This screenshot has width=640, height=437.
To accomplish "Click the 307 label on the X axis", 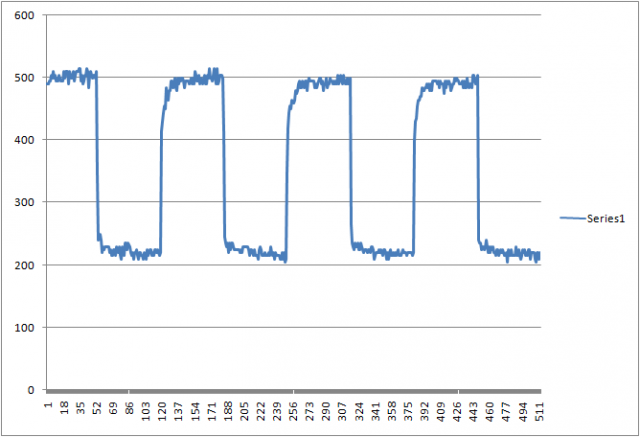I will pyautogui.click(x=342, y=411).
